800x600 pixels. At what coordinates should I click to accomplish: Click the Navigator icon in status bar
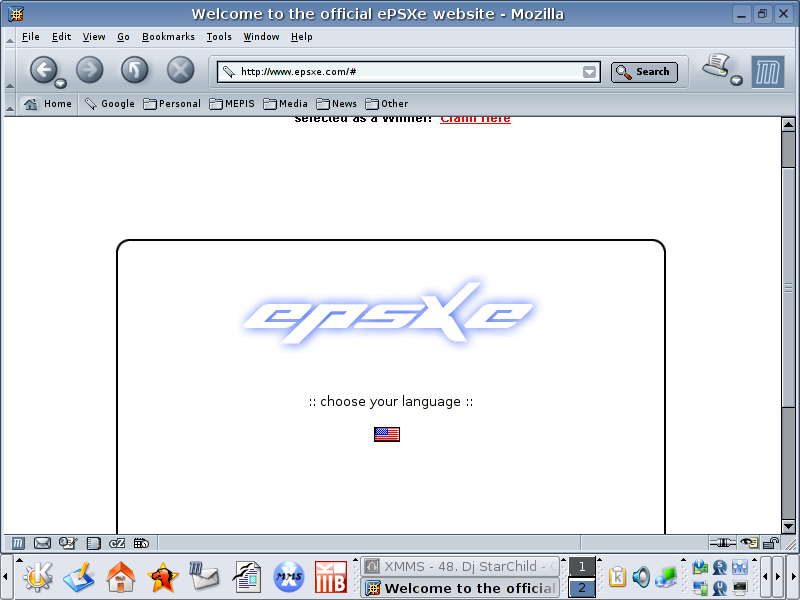[18, 543]
